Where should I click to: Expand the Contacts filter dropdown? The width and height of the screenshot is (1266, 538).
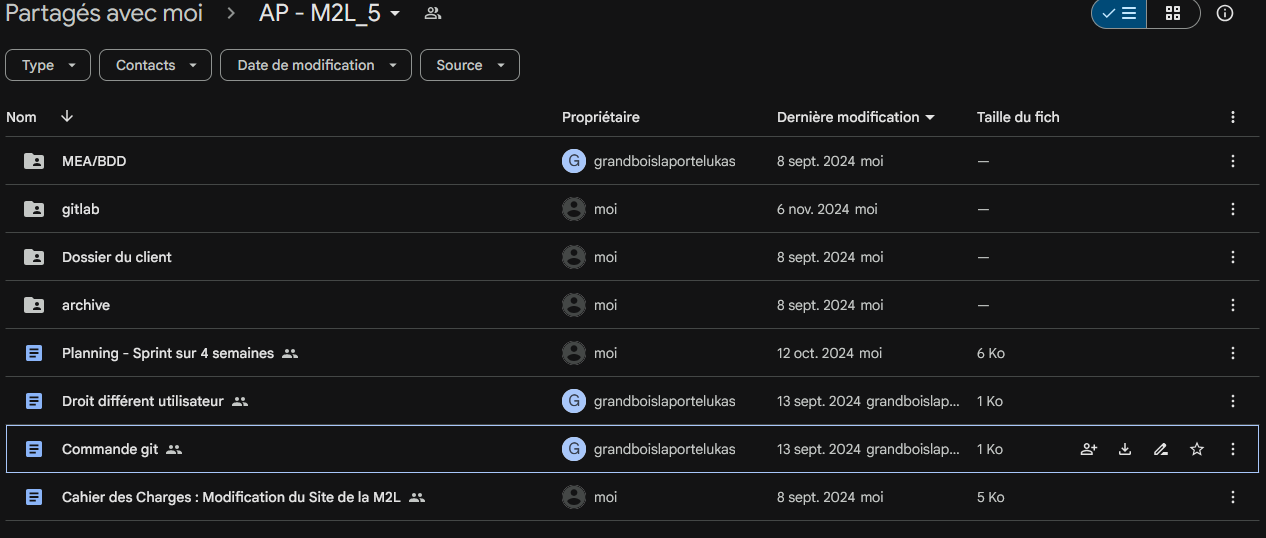[155, 65]
